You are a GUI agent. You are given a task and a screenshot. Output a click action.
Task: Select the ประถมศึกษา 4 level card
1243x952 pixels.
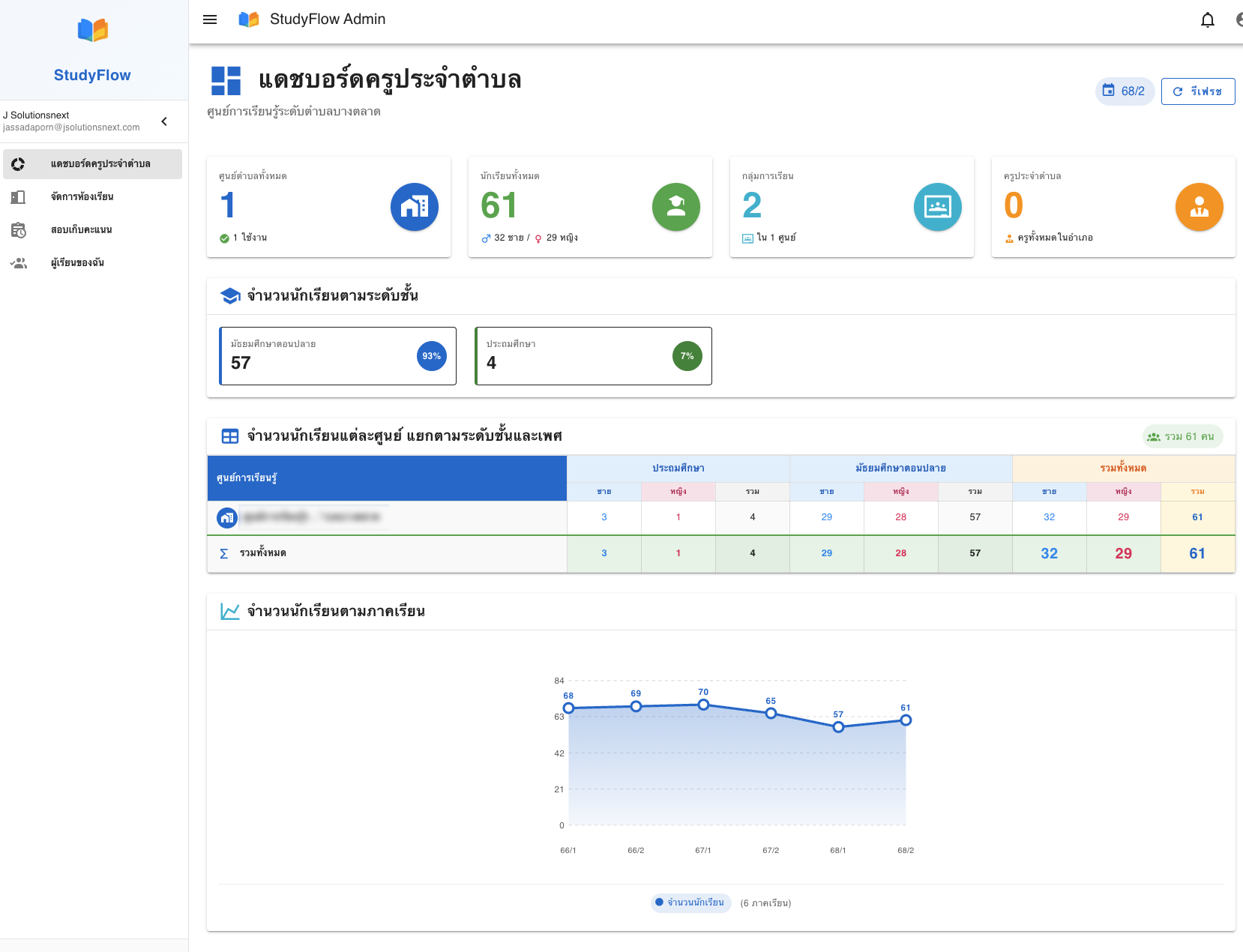(x=593, y=356)
